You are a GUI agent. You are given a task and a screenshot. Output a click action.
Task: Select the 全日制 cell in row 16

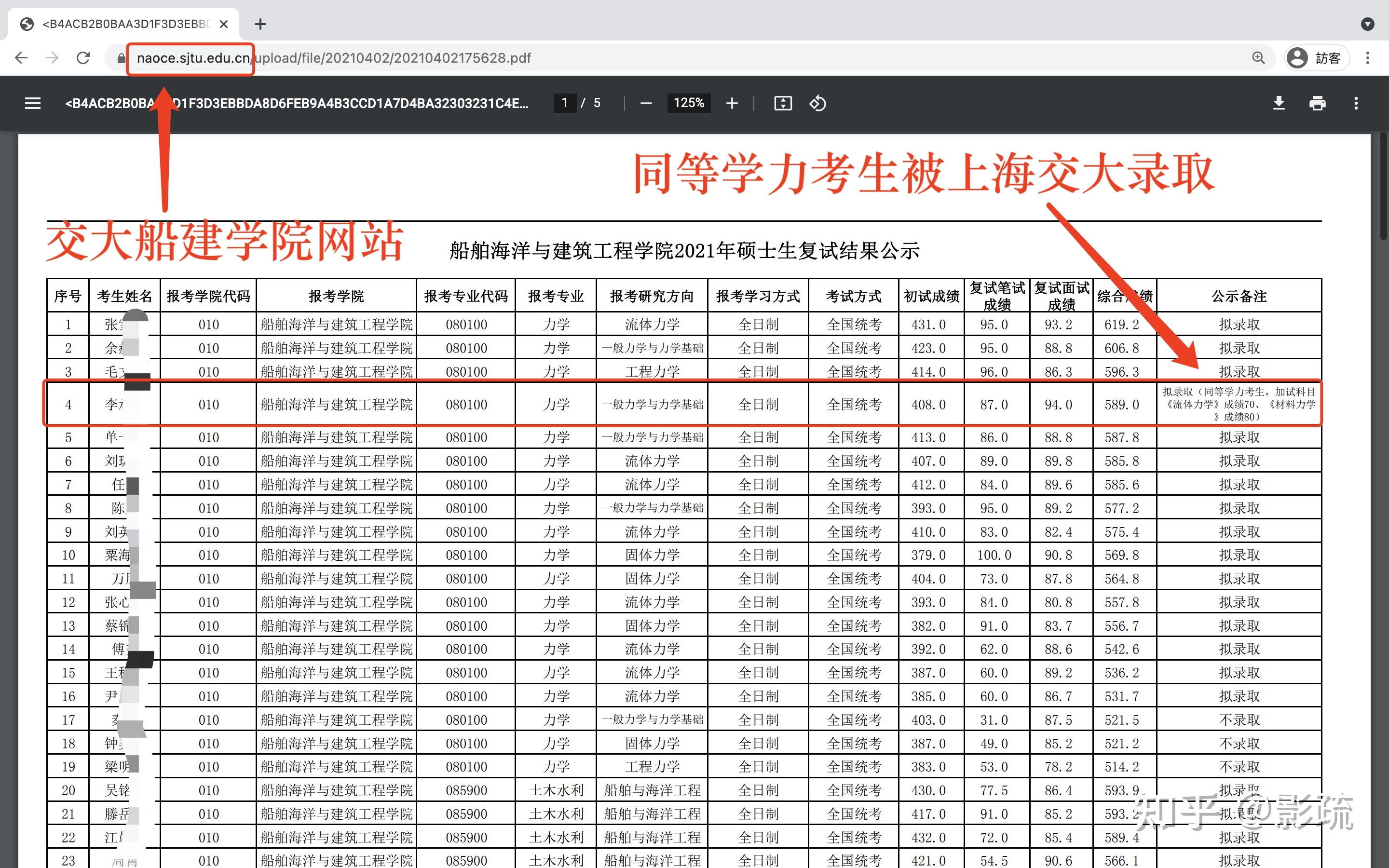(758, 696)
